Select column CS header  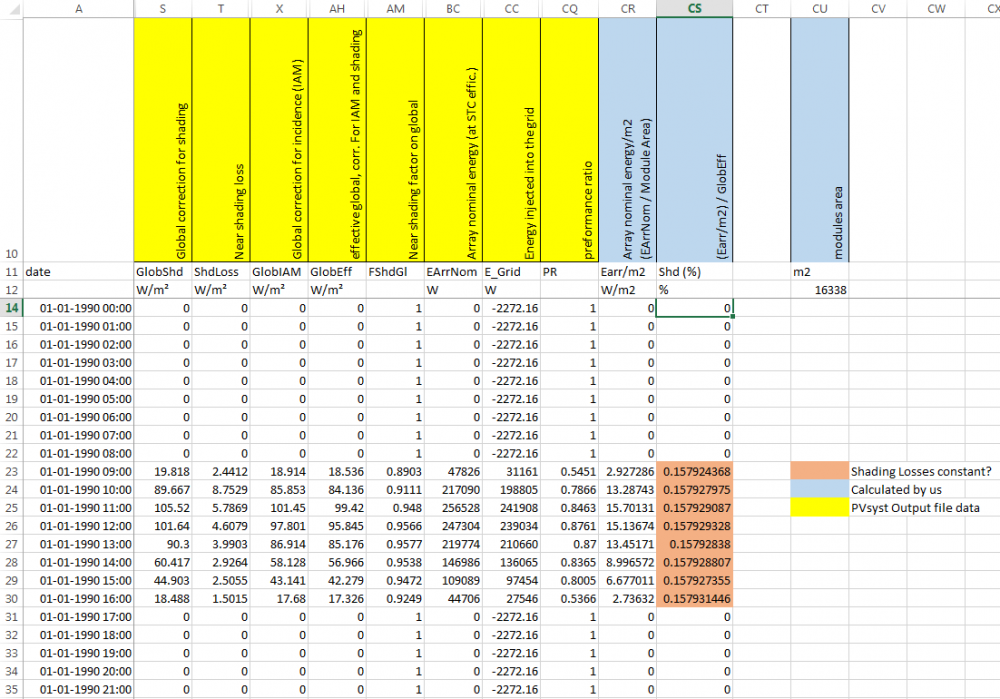click(x=694, y=8)
